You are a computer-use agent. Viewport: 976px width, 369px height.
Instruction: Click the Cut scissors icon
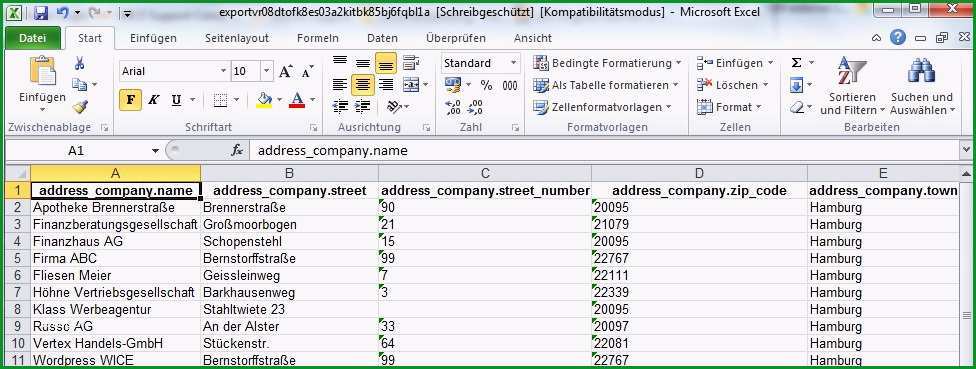(80, 63)
